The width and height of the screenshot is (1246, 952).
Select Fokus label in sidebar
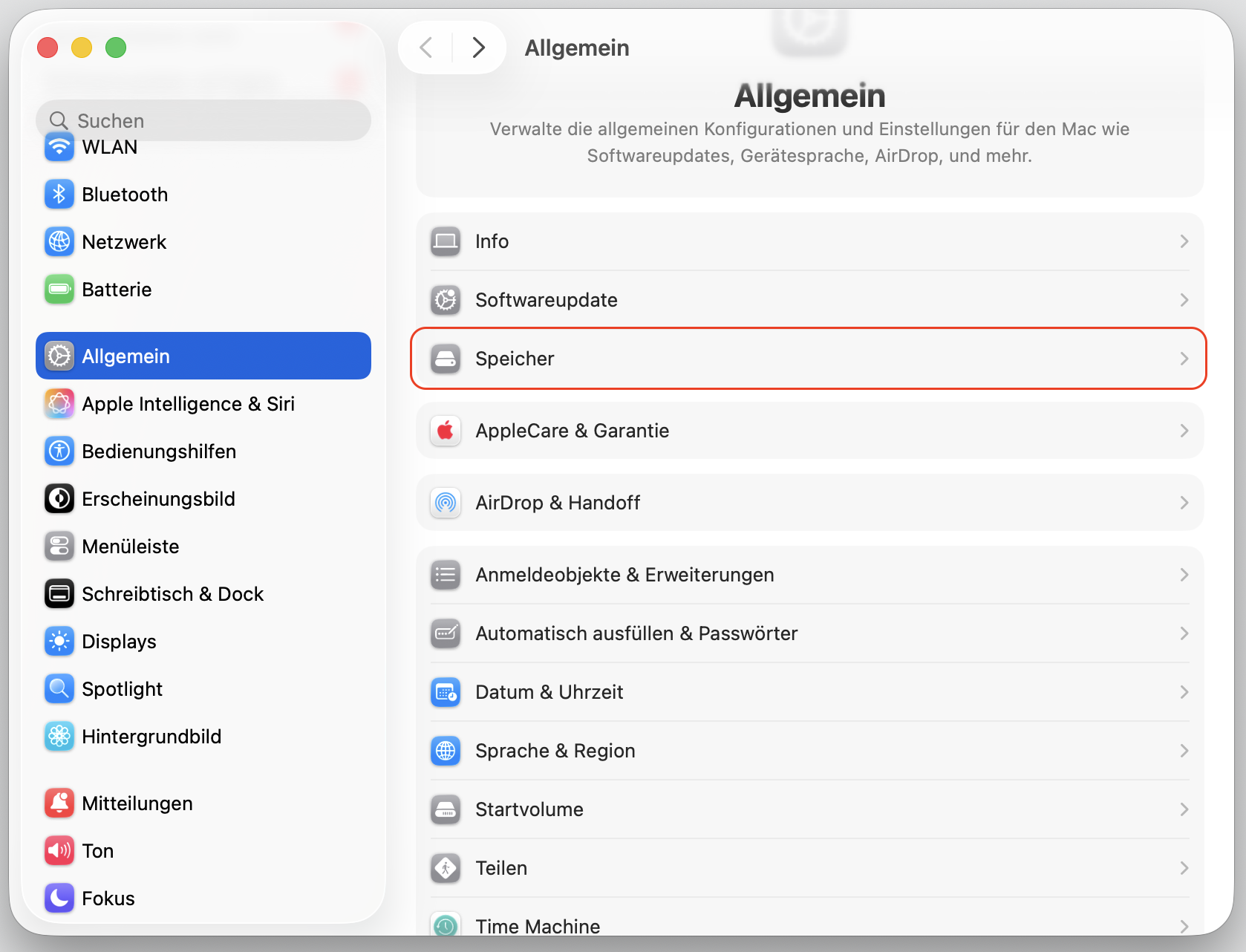pyautogui.click(x=108, y=899)
